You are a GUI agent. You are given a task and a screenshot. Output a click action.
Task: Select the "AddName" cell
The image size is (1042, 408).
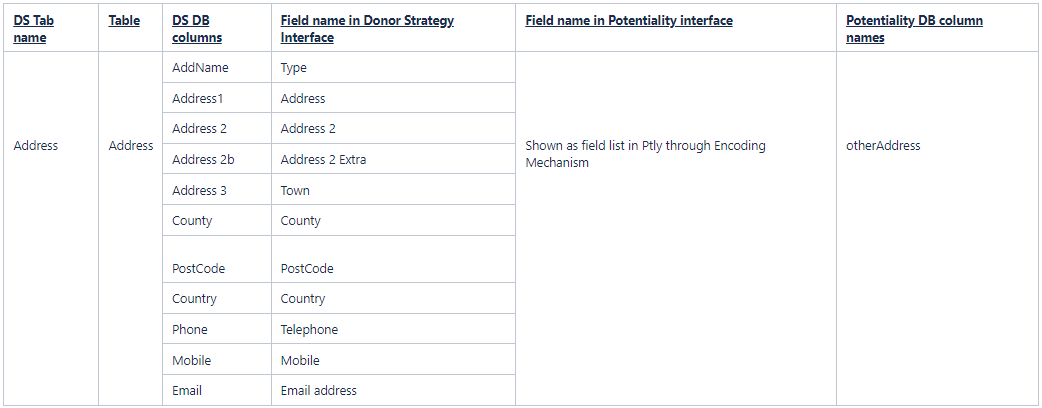coord(200,68)
